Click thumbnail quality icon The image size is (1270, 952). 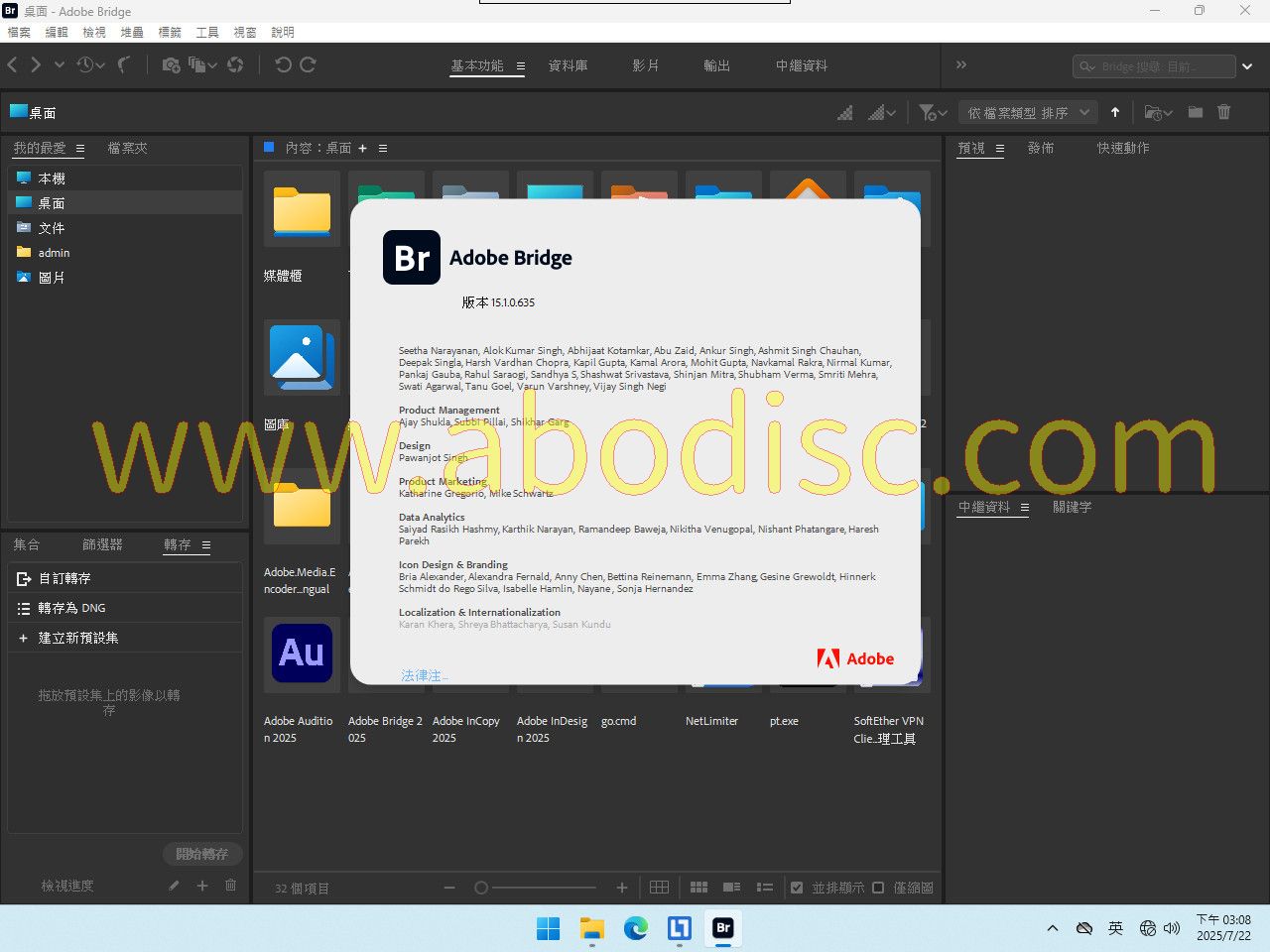tap(845, 112)
